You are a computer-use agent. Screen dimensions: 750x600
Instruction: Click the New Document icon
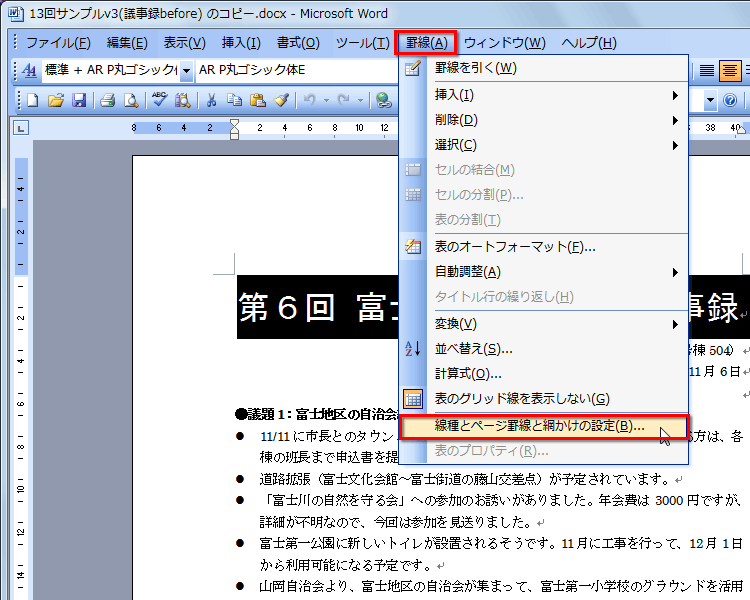pos(33,100)
